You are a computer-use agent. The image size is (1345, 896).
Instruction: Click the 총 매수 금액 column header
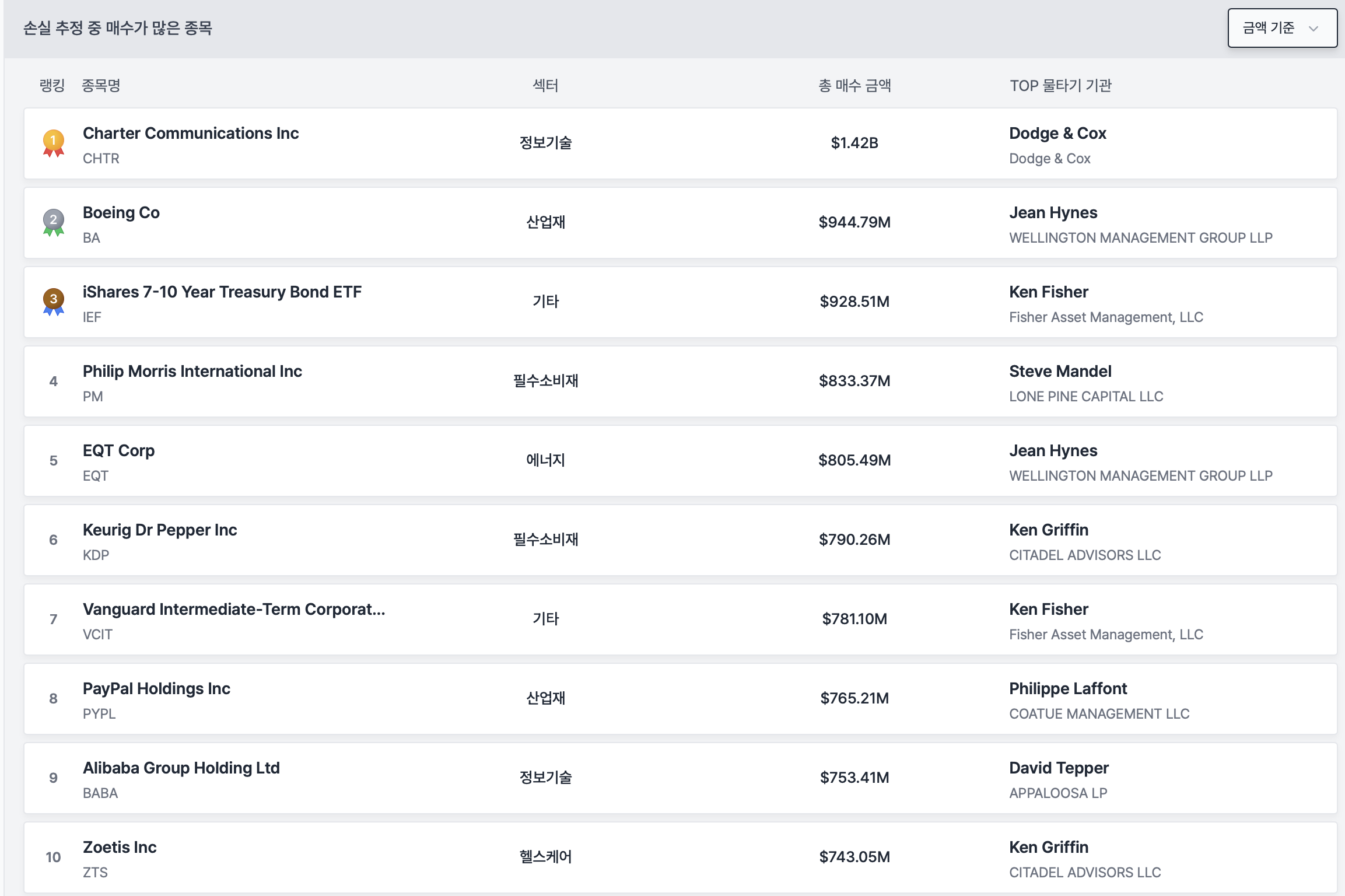pos(854,86)
